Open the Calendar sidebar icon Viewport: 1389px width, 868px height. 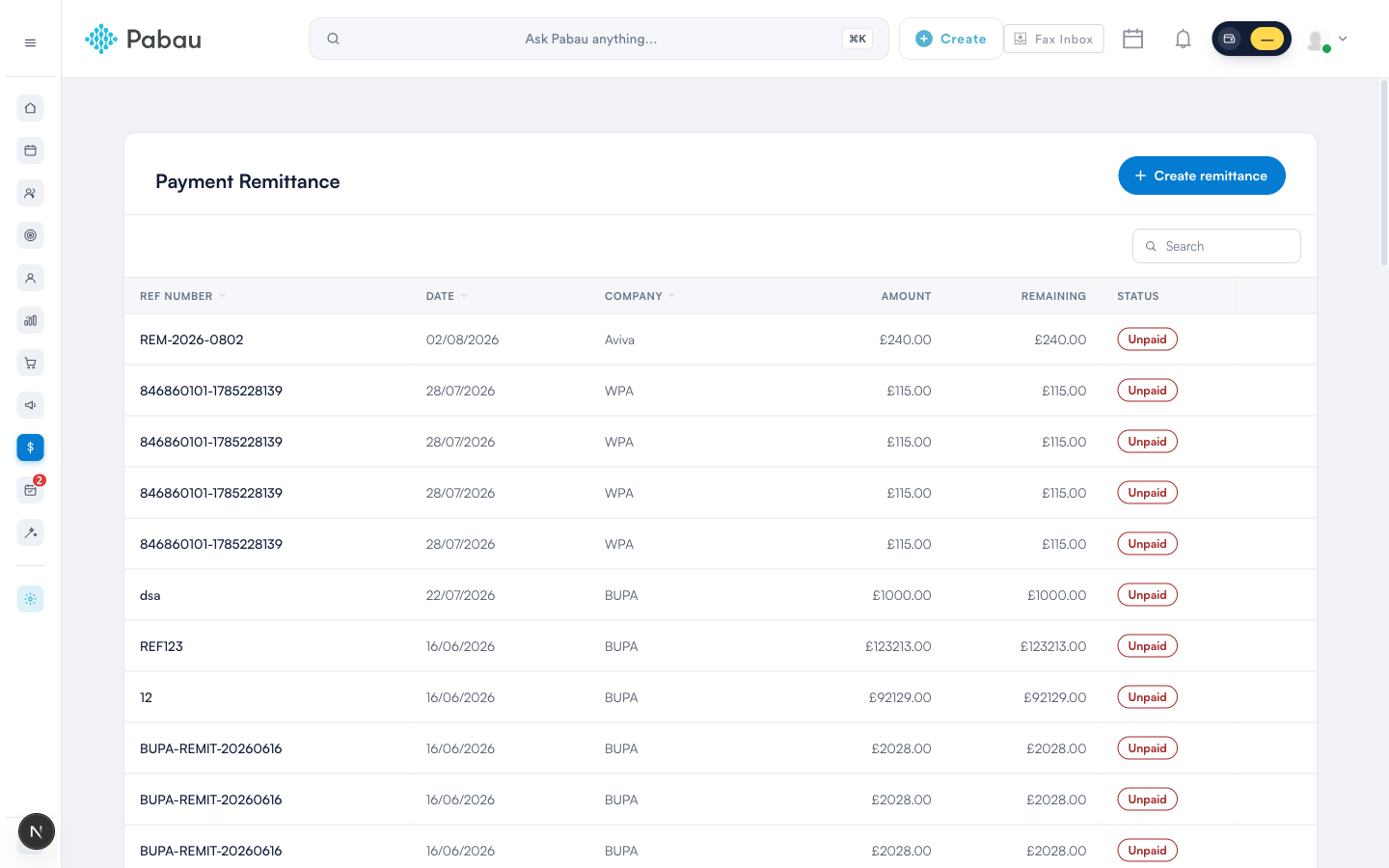[30, 150]
